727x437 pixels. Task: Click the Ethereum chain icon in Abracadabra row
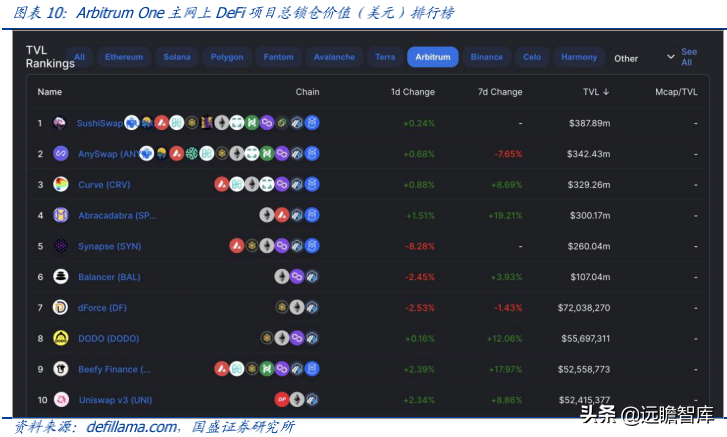pos(267,215)
